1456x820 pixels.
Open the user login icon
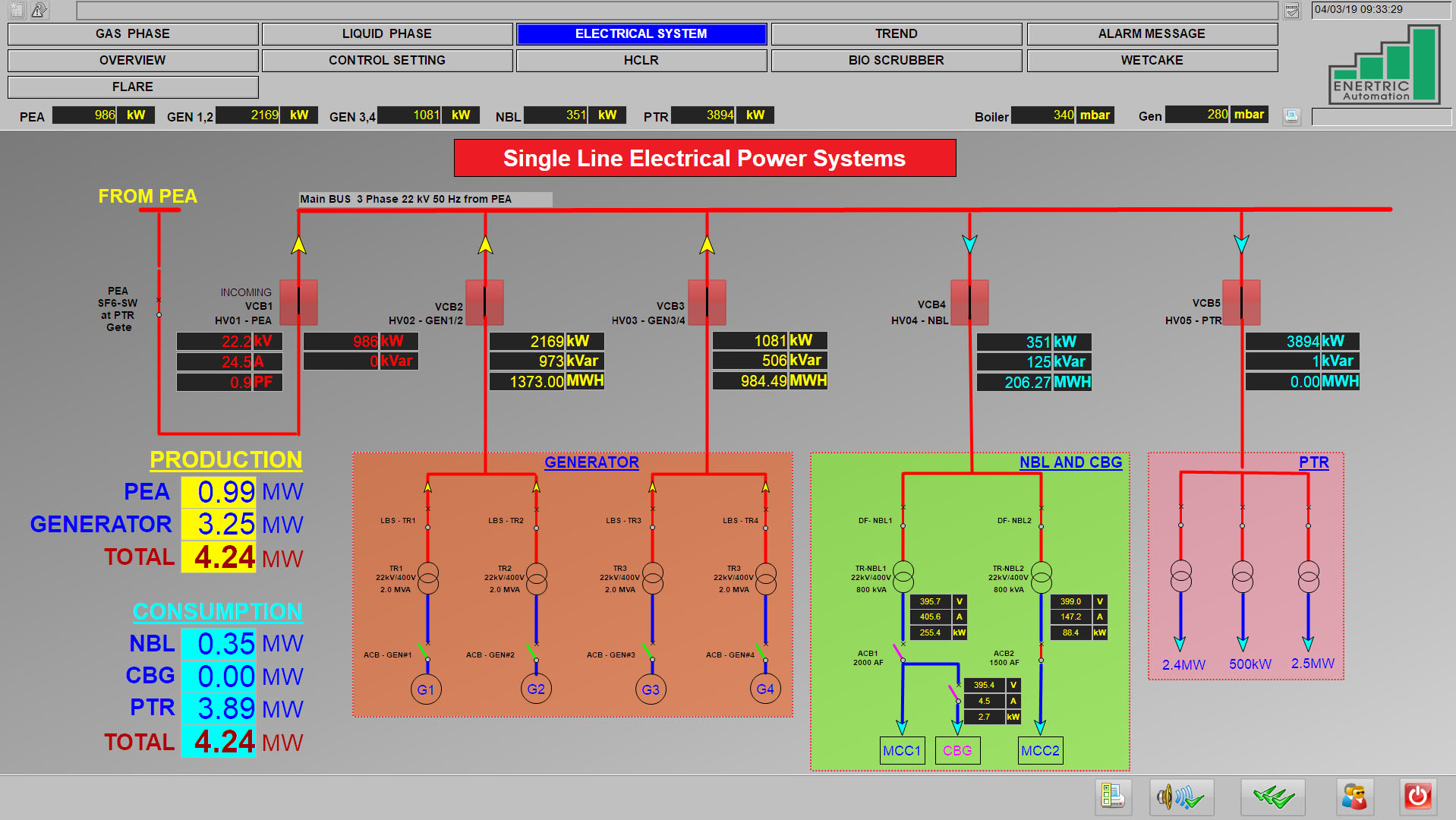click(1354, 796)
